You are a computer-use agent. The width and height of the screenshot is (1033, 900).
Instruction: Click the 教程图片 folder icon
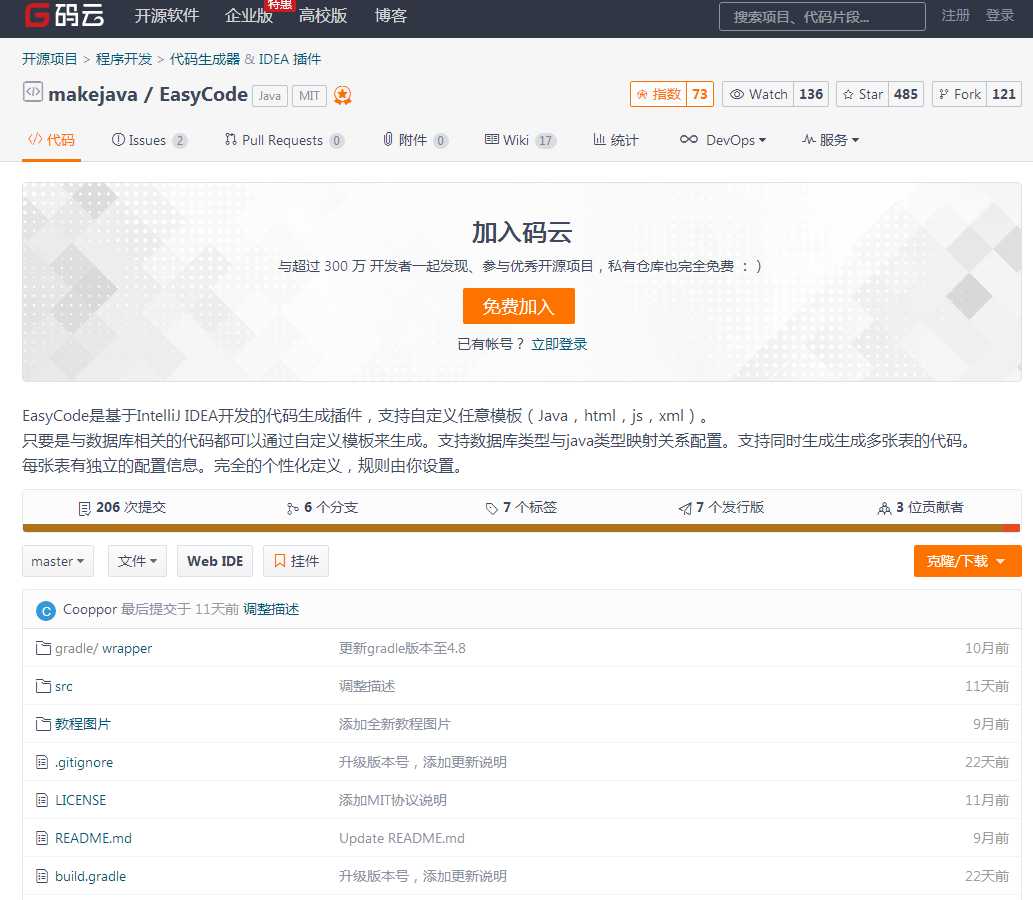(43, 724)
